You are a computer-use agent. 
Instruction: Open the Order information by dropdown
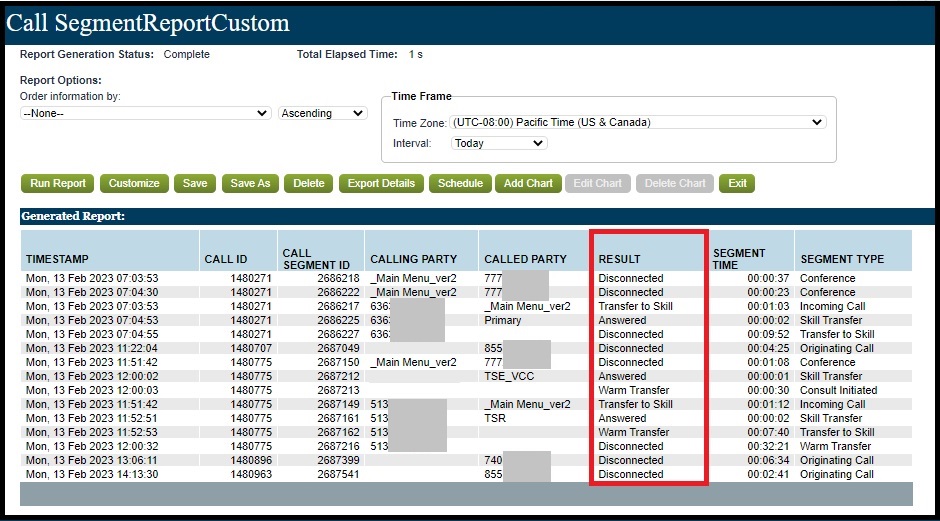(x=145, y=113)
